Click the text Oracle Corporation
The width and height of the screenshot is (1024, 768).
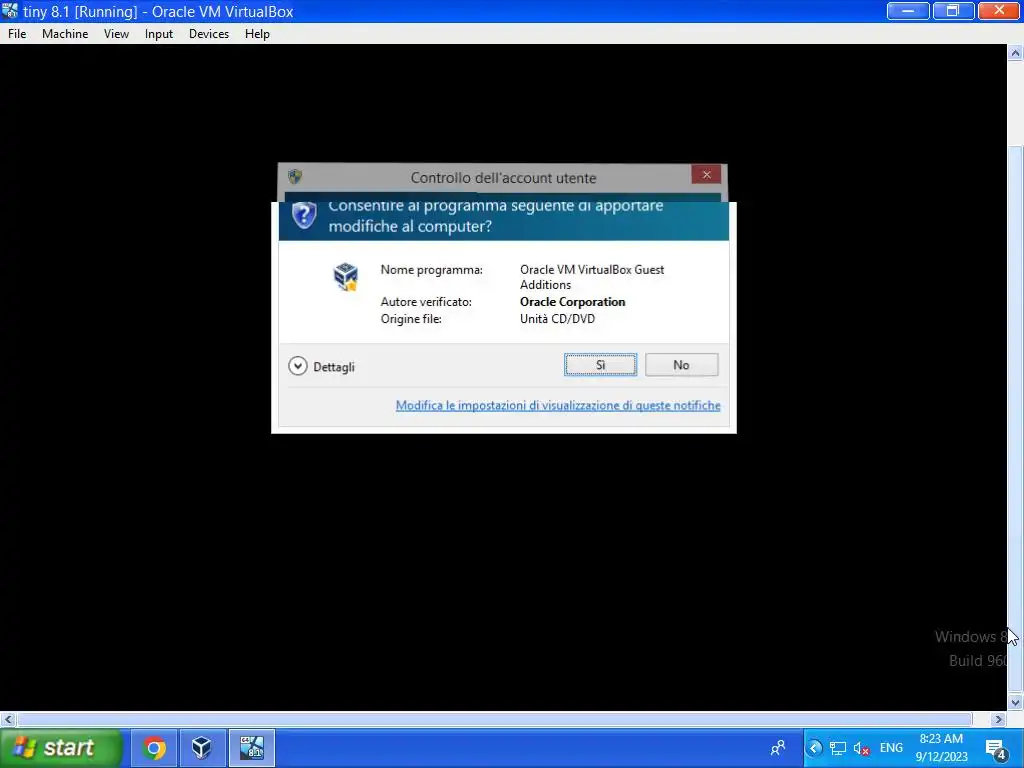click(x=572, y=302)
